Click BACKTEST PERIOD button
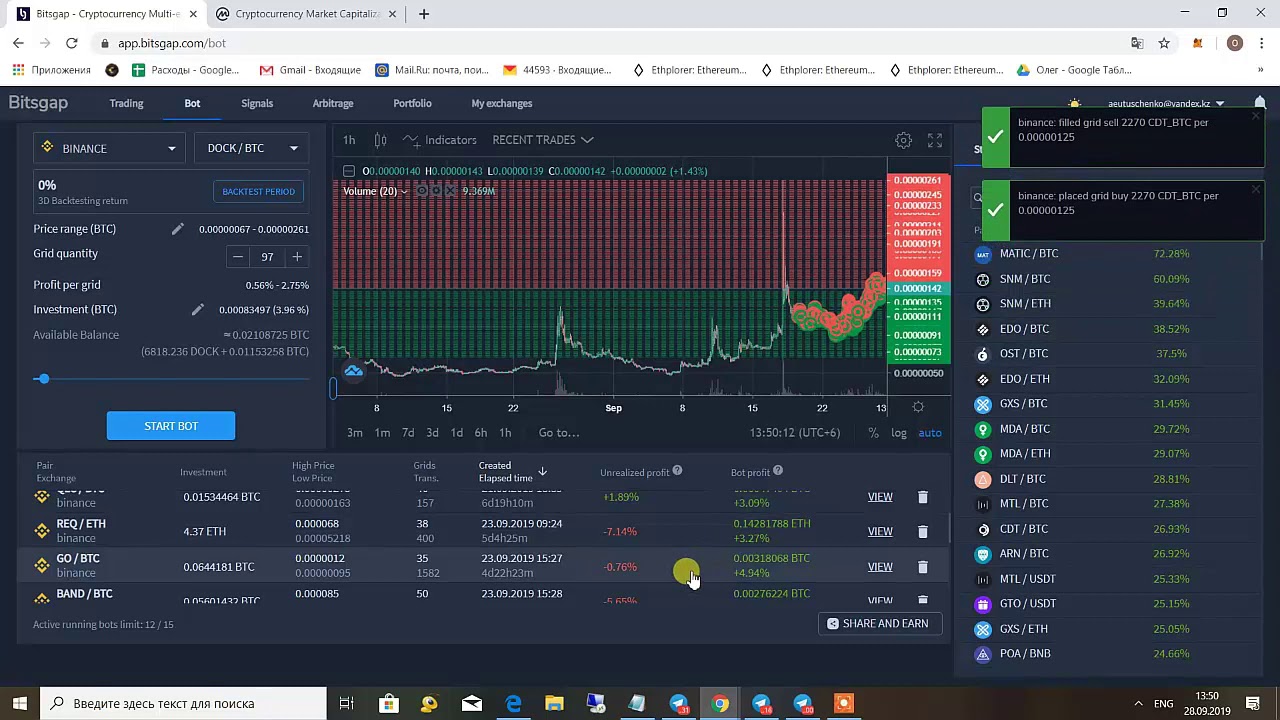The height and width of the screenshot is (720, 1280). 258,191
